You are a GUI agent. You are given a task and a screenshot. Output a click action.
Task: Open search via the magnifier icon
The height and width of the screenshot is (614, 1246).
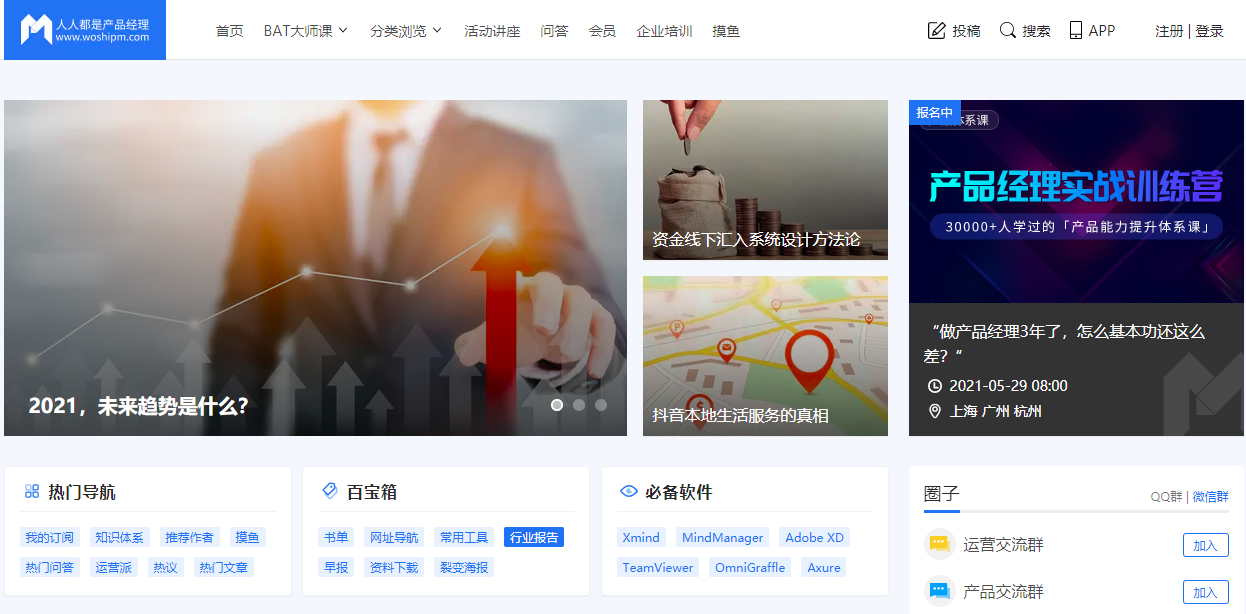[1008, 30]
